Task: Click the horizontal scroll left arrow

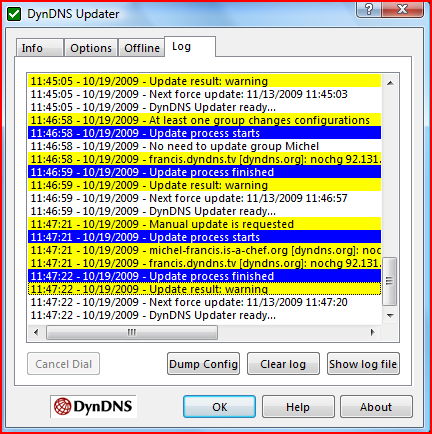Action: point(36,332)
